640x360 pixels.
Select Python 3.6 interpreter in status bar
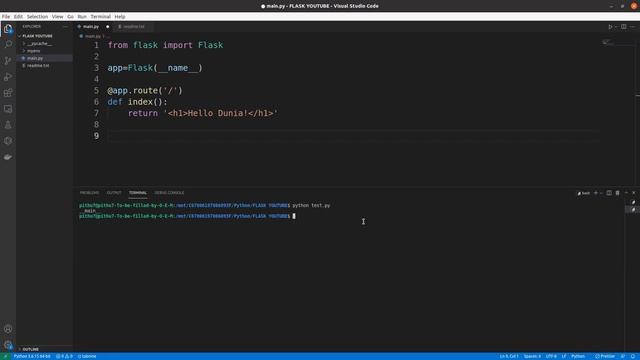32,356
